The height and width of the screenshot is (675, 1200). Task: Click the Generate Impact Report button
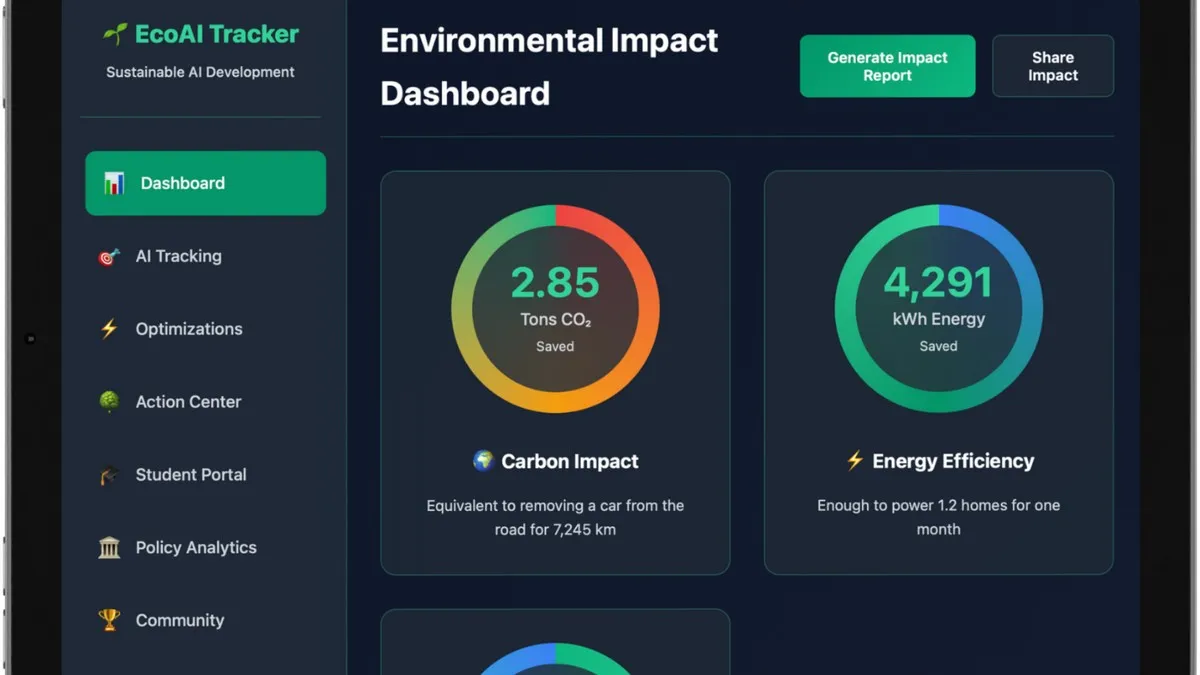tap(887, 66)
